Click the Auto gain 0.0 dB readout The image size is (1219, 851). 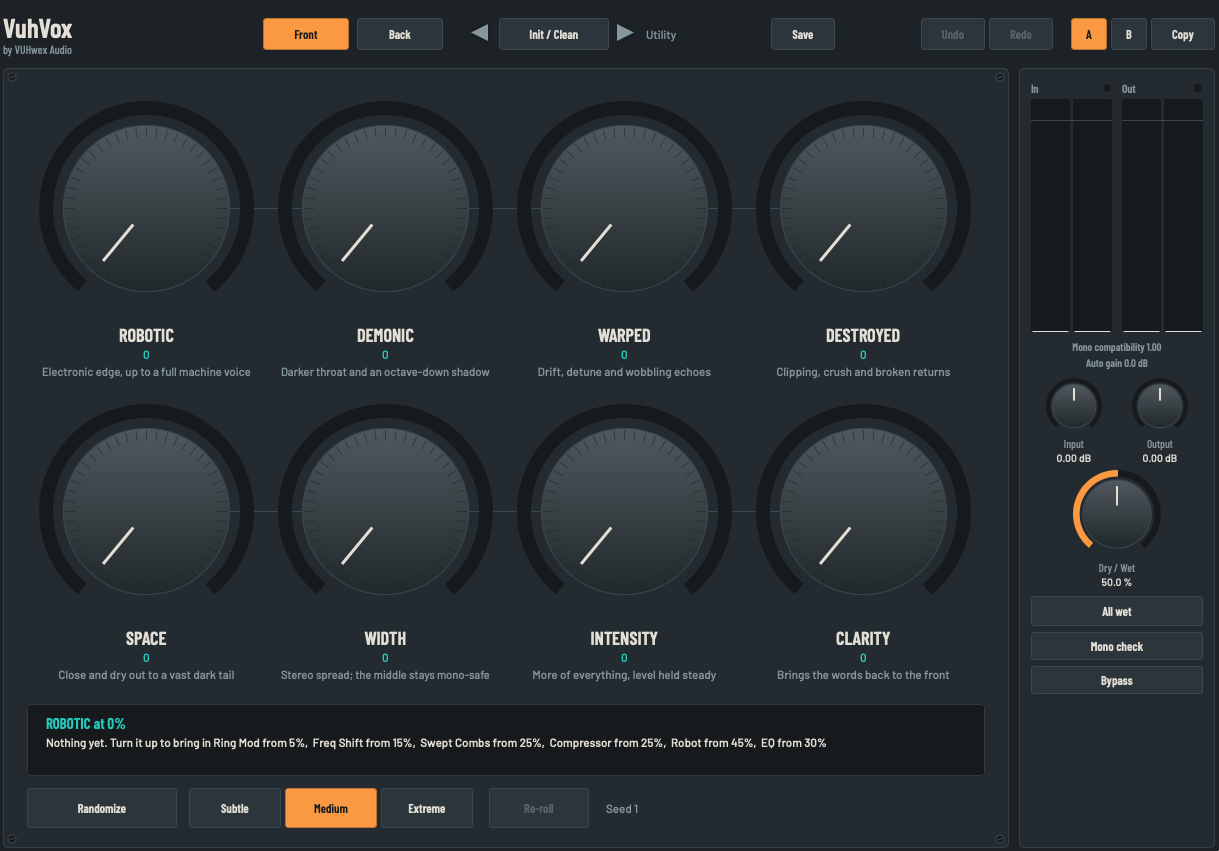click(1117, 363)
